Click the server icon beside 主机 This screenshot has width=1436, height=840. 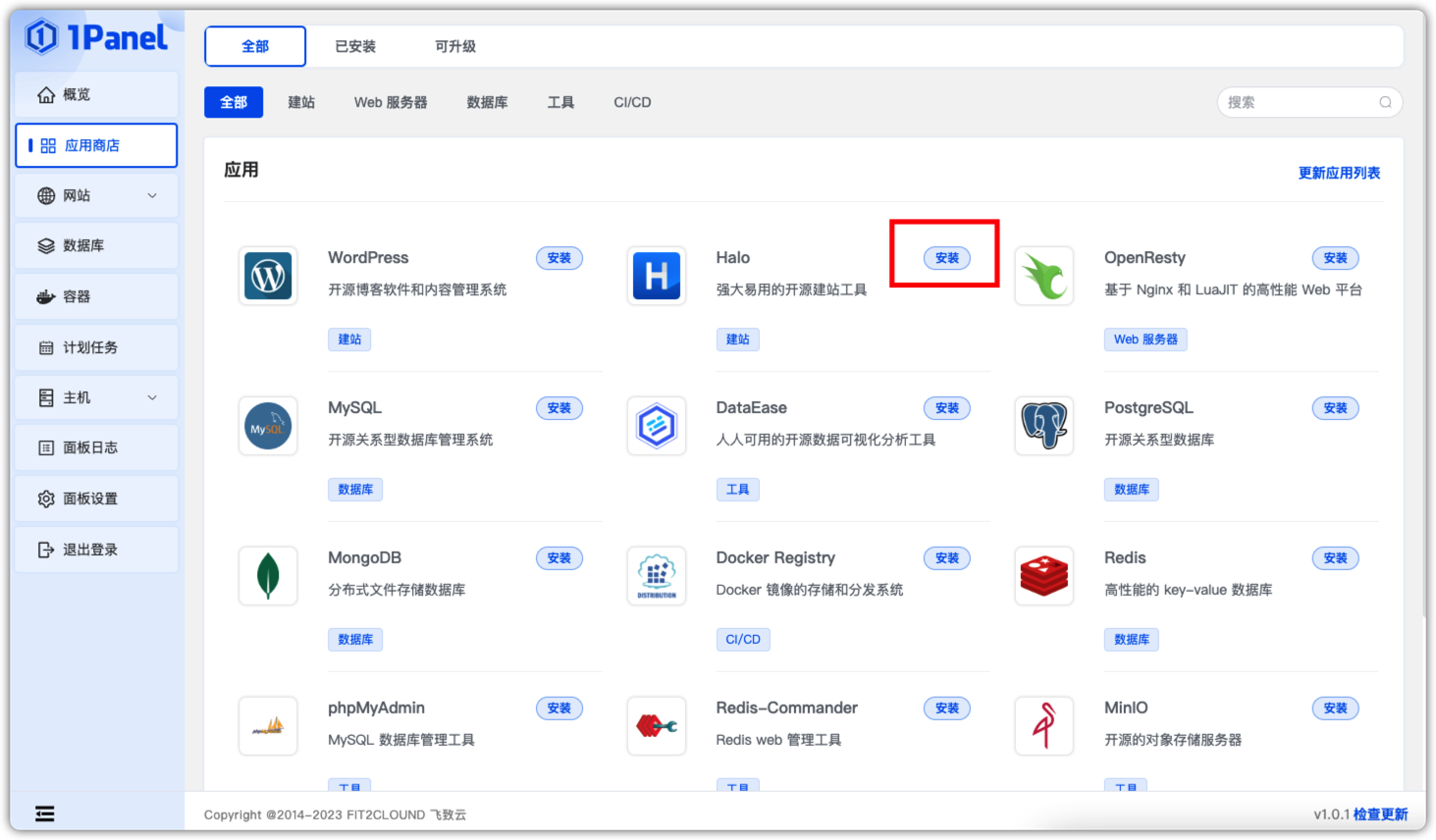pyautogui.click(x=46, y=397)
